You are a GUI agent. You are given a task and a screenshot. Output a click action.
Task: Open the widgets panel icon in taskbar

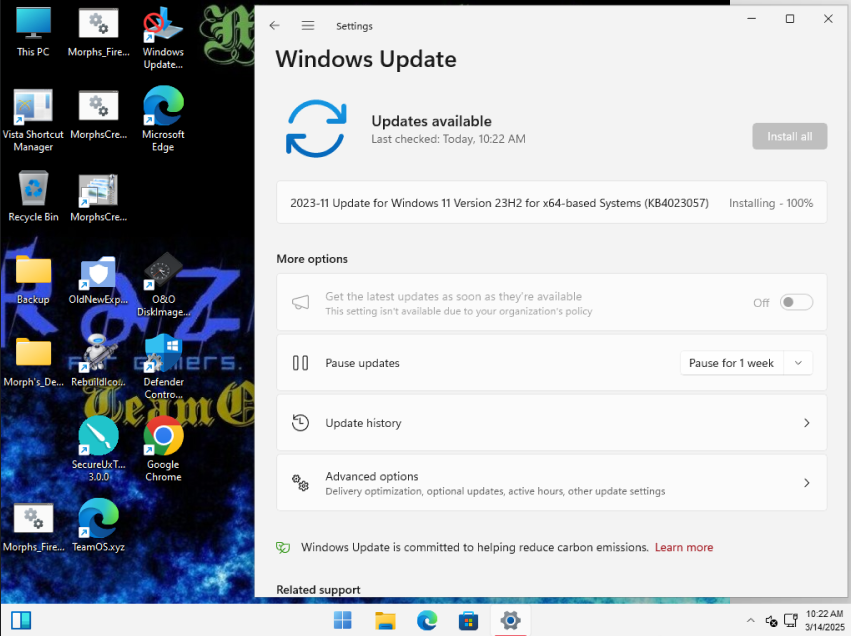click(x=21, y=620)
